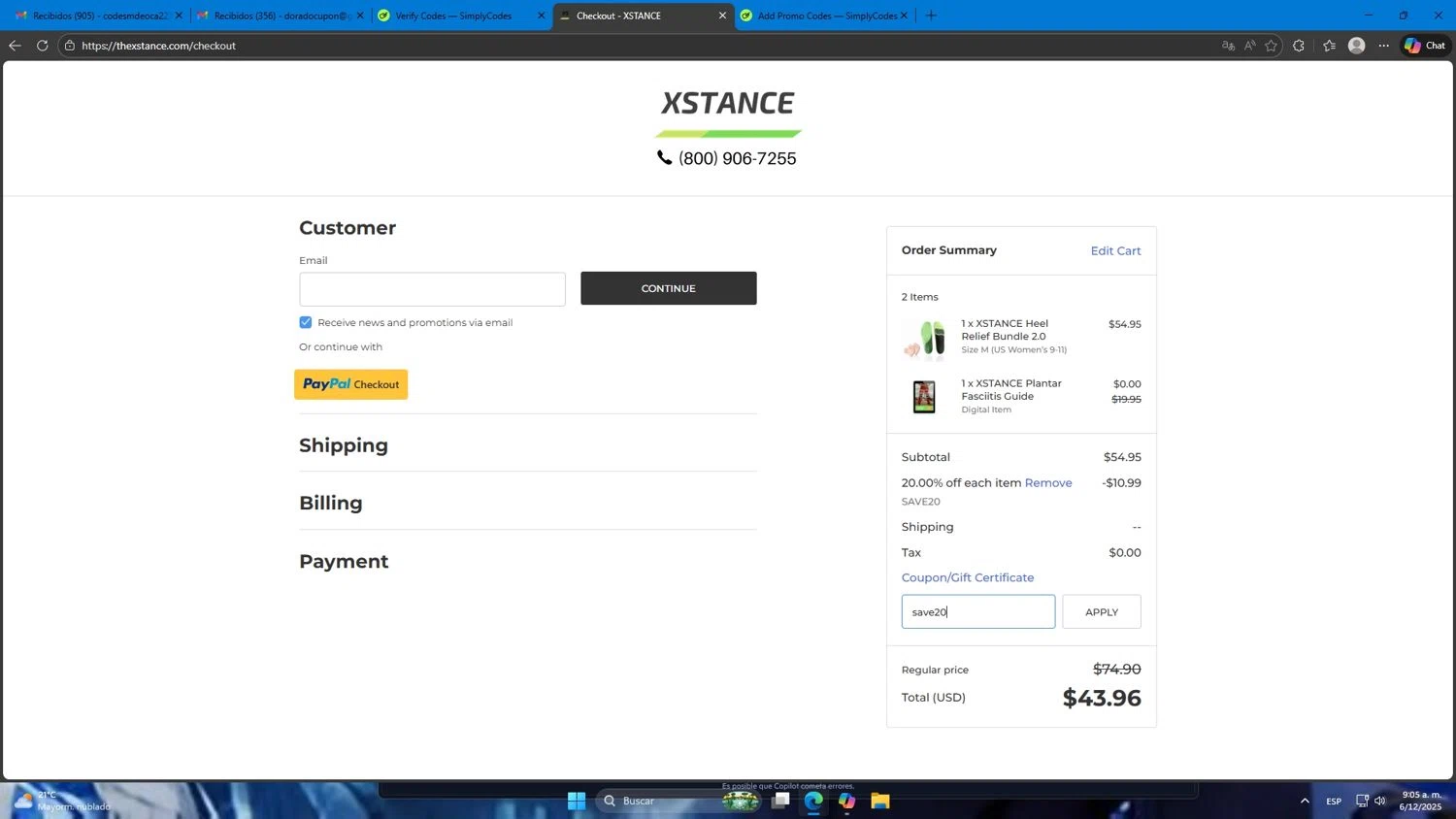
Task: Click the APPLY coupon button
Action: coord(1102,611)
